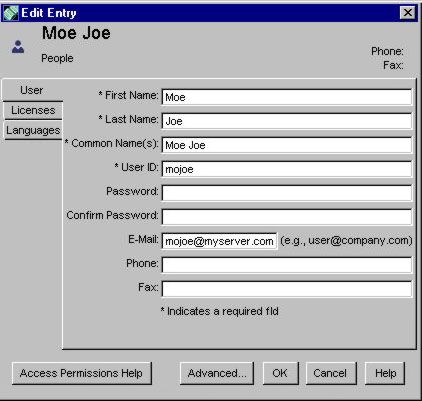Screen dimensions: 422x401
Task: Click the First Name field
Action: point(287,97)
